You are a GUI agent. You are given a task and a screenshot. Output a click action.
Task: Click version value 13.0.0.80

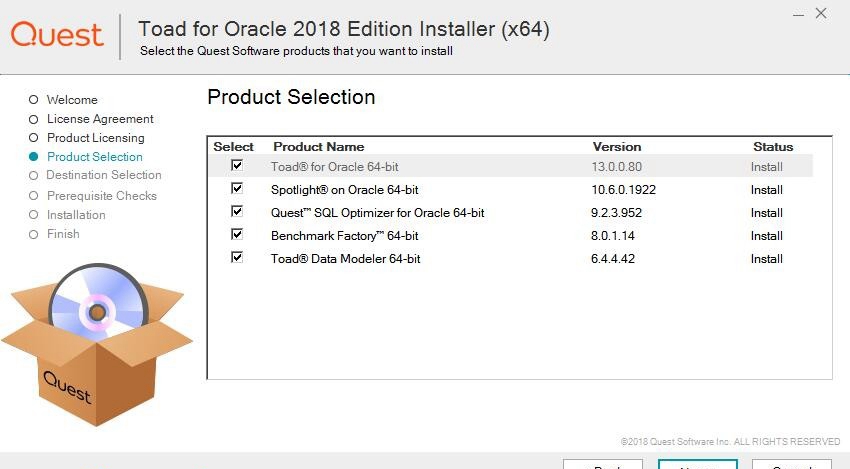click(x=616, y=167)
